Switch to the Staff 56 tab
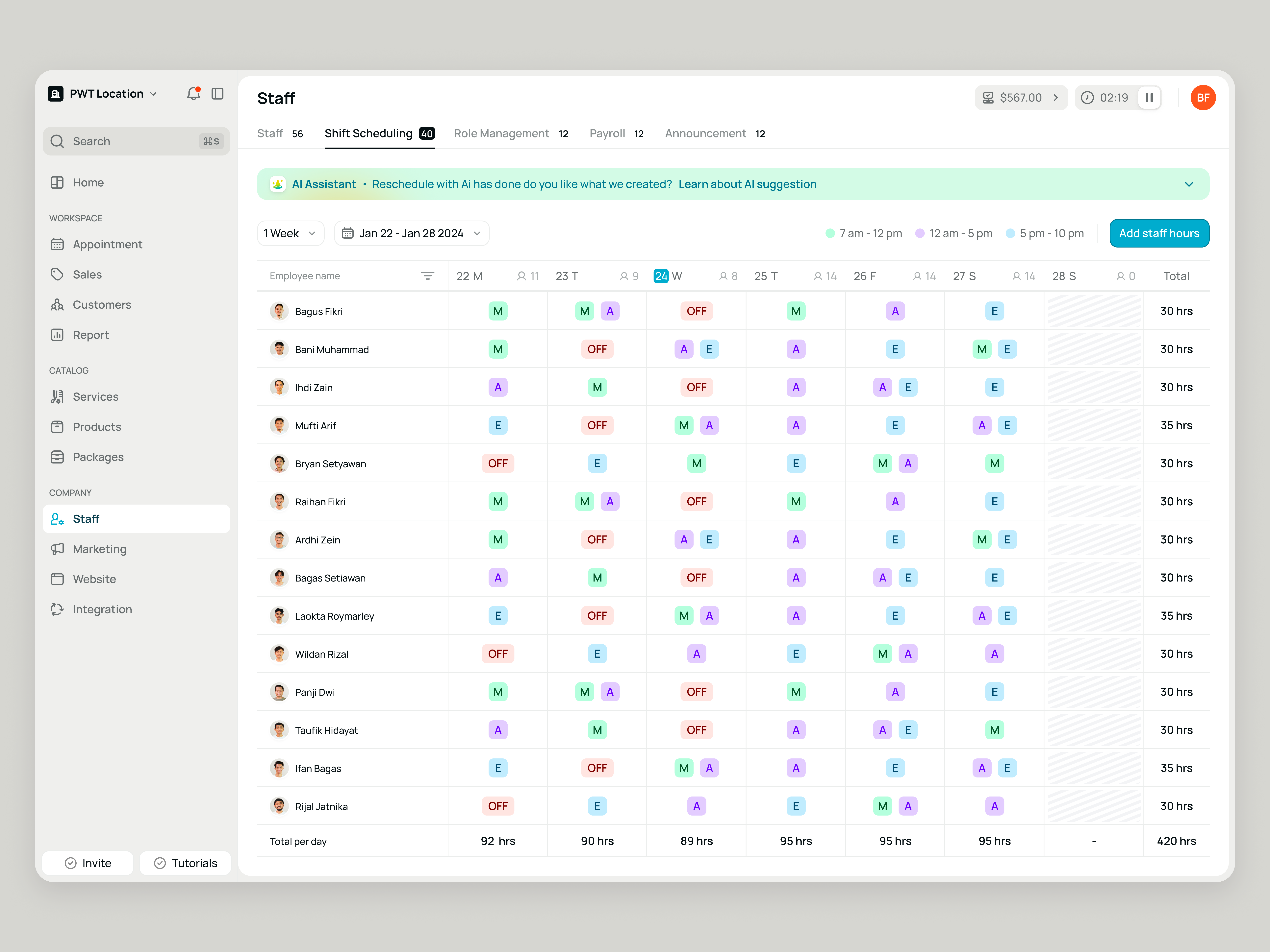1270x952 pixels. tap(280, 134)
